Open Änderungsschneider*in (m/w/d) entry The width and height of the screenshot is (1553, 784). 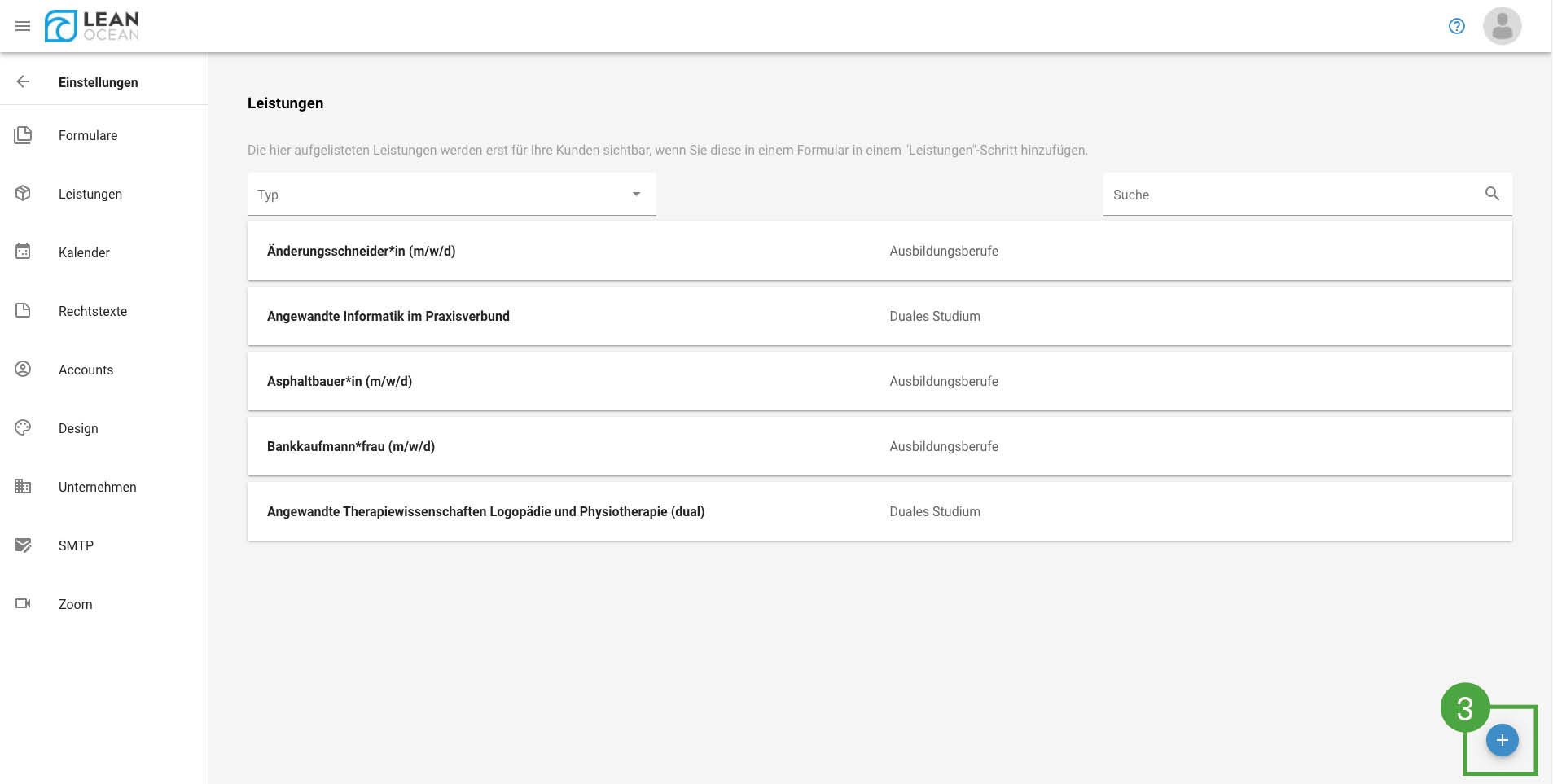[361, 251]
